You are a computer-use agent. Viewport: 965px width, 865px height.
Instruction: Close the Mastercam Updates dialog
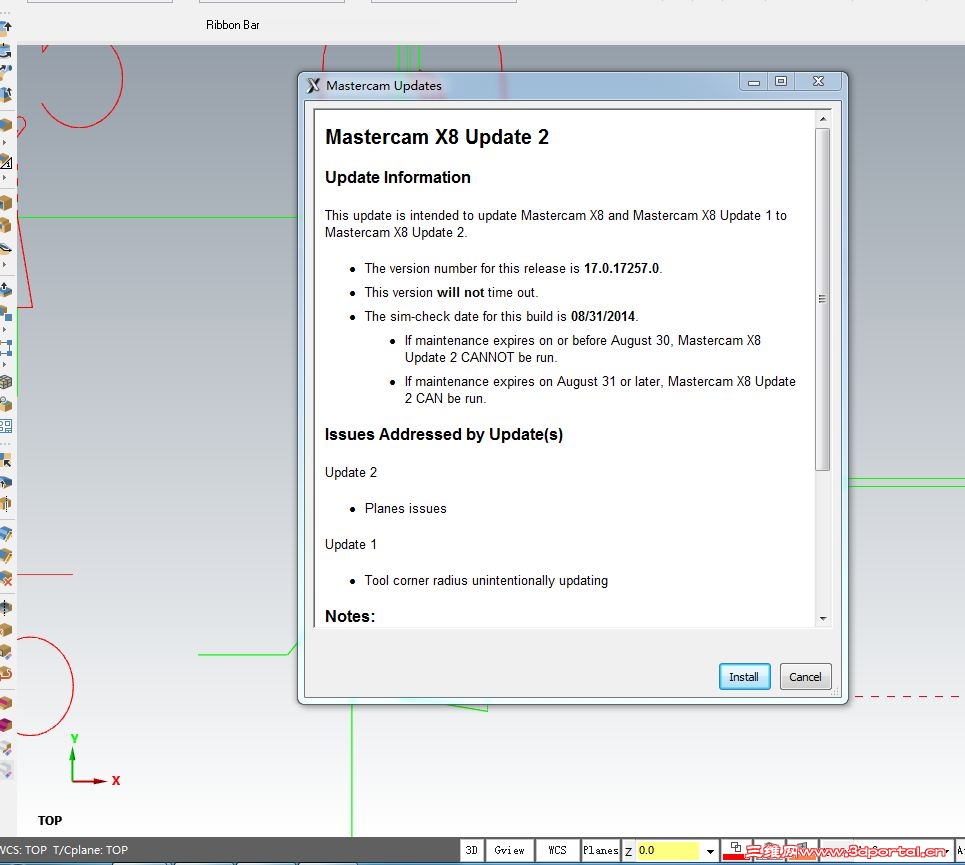[x=818, y=81]
